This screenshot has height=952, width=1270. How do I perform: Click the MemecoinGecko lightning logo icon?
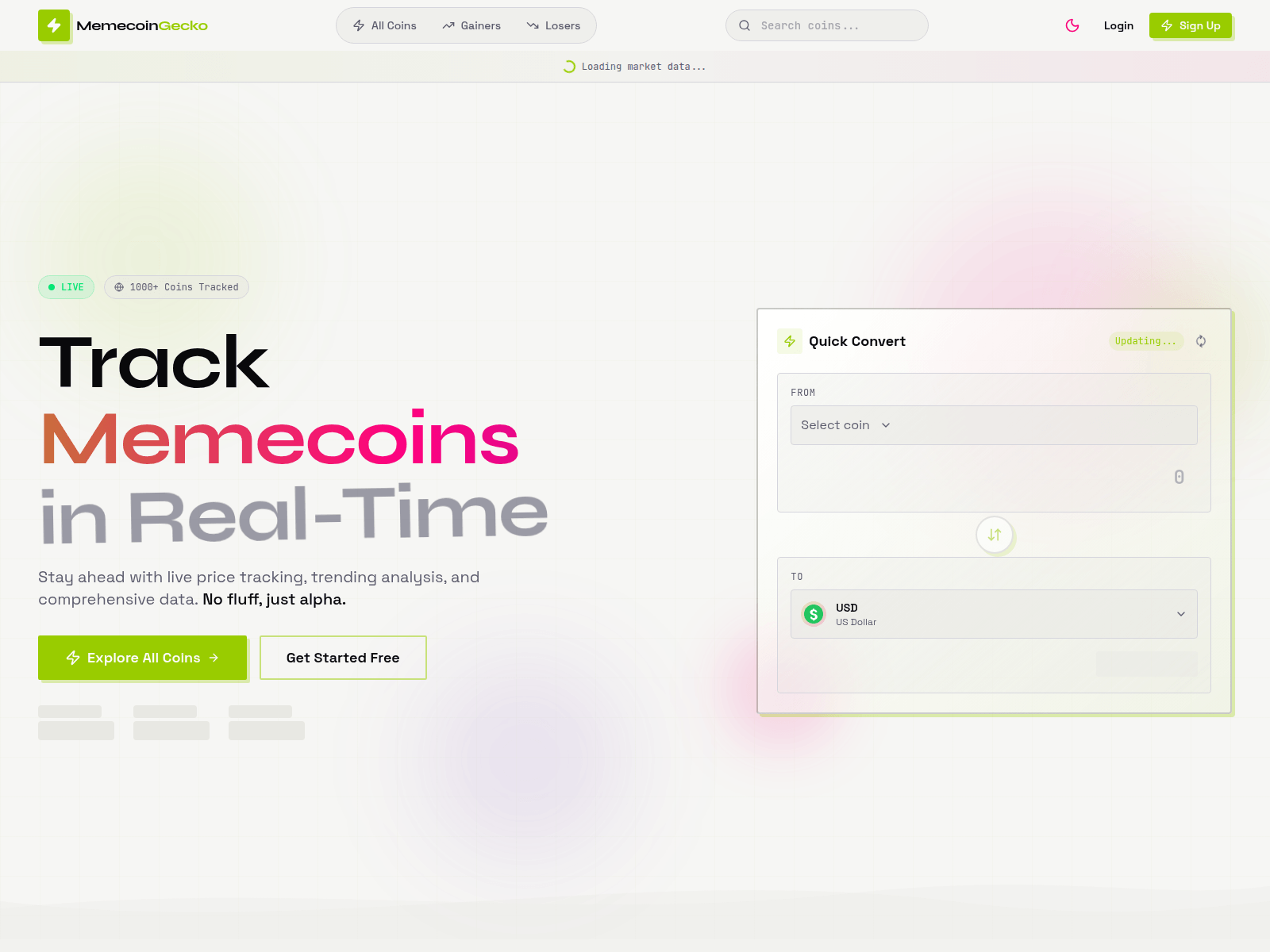tap(54, 25)
